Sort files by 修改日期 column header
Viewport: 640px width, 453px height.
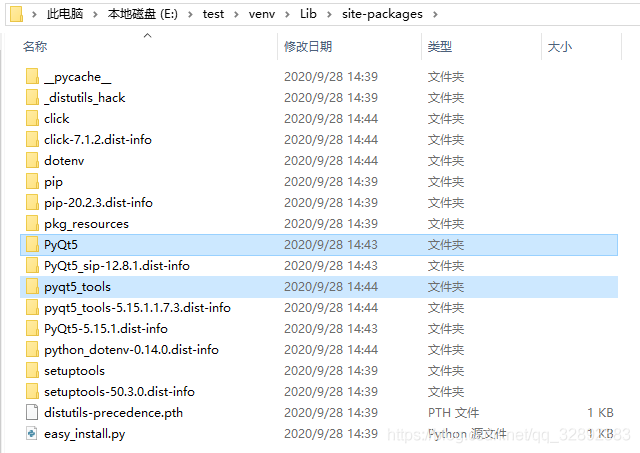pyautogui.click(x=308, y=47)
